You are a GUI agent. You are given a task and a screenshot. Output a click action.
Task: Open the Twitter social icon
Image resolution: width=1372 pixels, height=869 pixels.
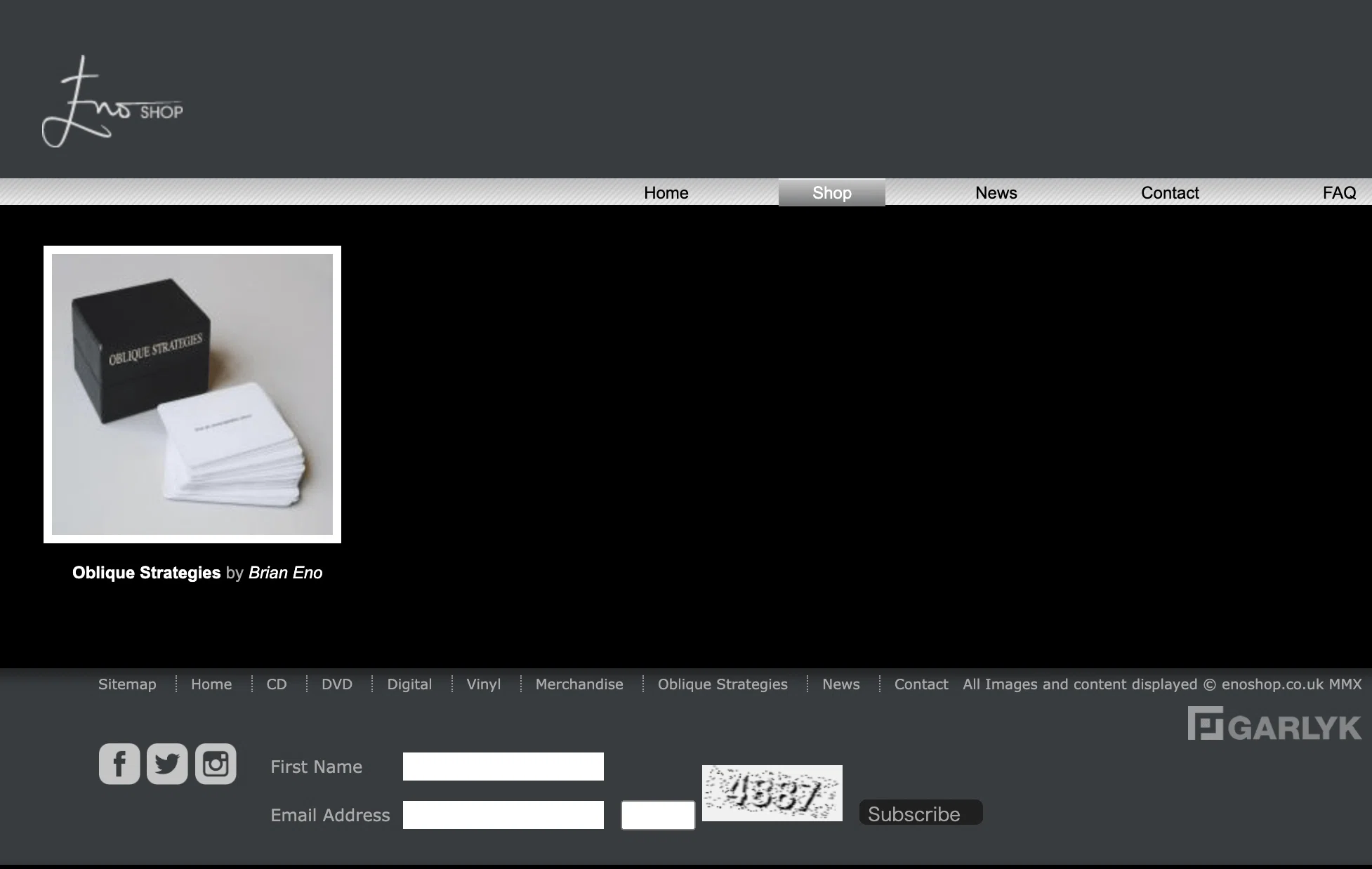point(167,764)
